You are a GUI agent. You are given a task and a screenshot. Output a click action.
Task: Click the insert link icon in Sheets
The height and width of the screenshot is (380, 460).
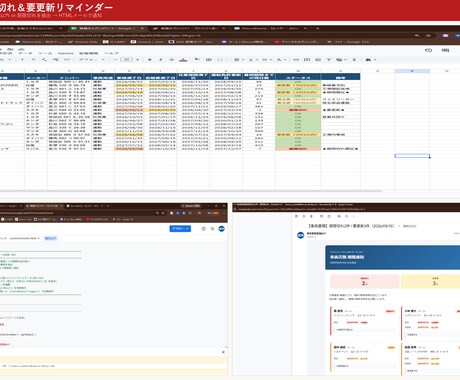pyautogui.click(x=296, y=60)
